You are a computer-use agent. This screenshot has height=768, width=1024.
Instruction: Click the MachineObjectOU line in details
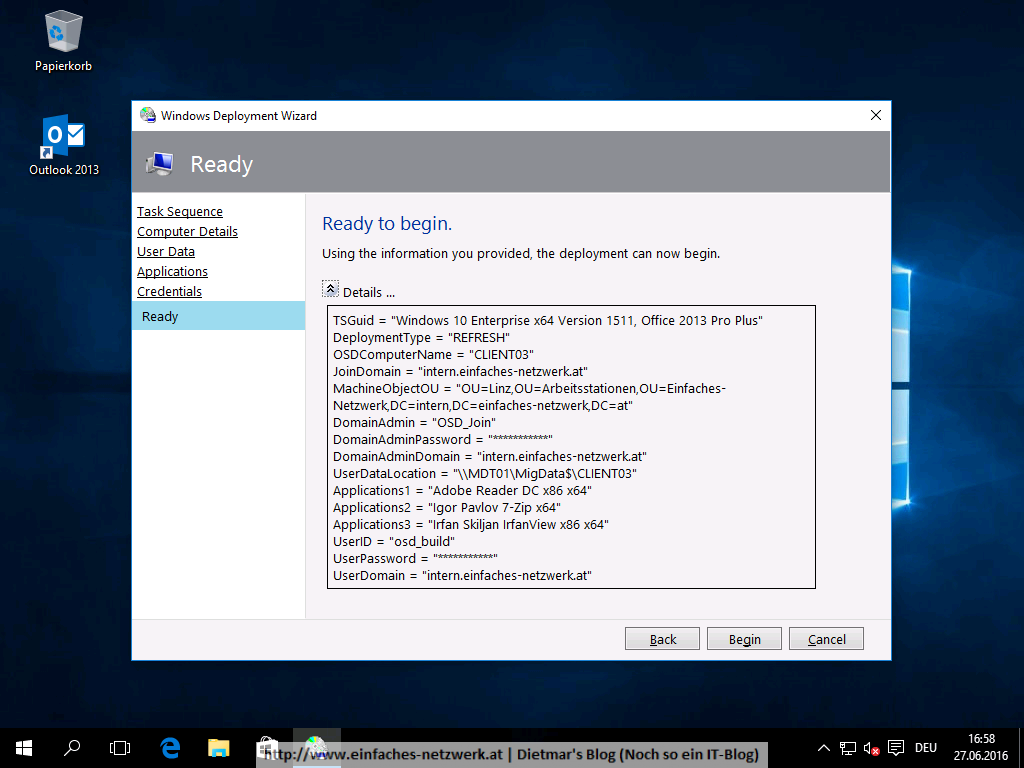[x=530, y=397]
